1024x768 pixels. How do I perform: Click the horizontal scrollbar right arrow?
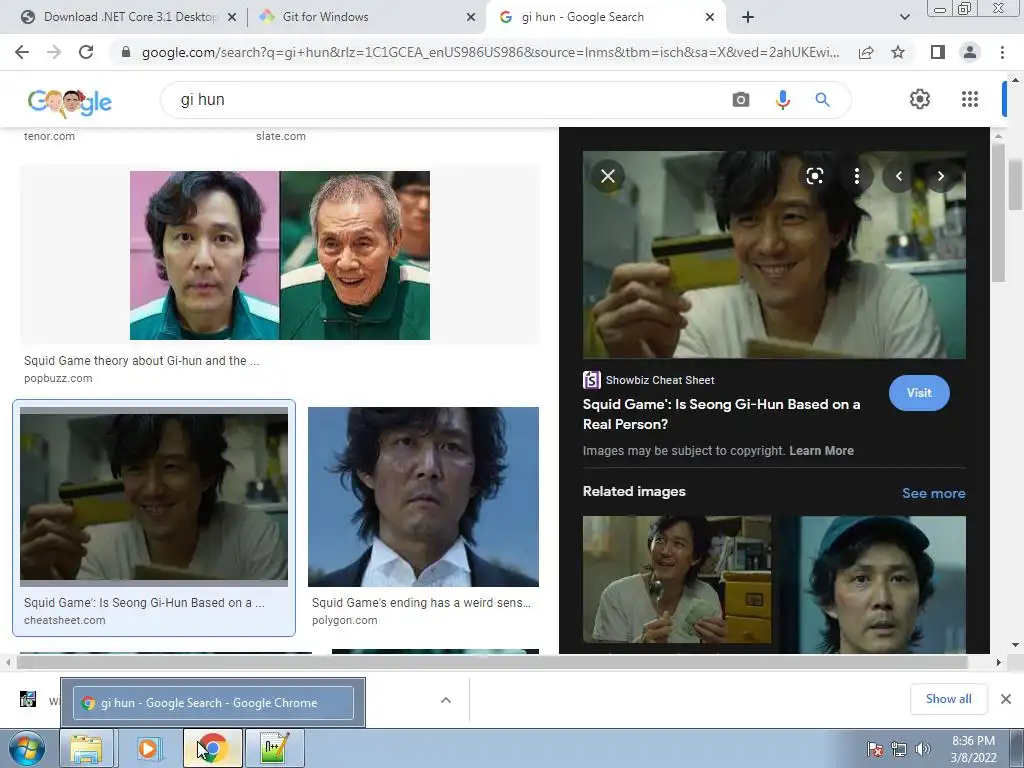coord(998,662)
